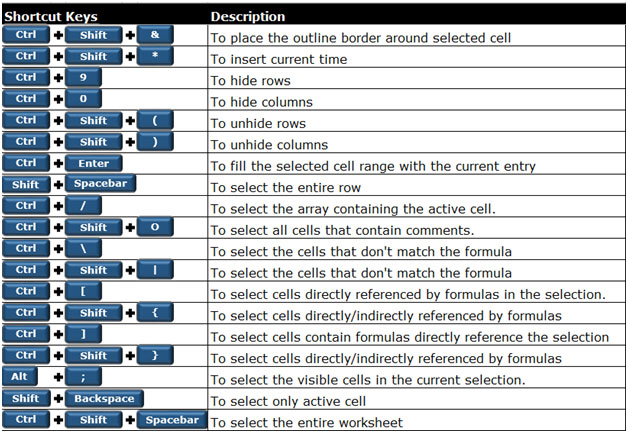Image resolution: width=628 pixels, height=433 pixels.
Task: Click the letter O key badge
Action: click(155, 227)
